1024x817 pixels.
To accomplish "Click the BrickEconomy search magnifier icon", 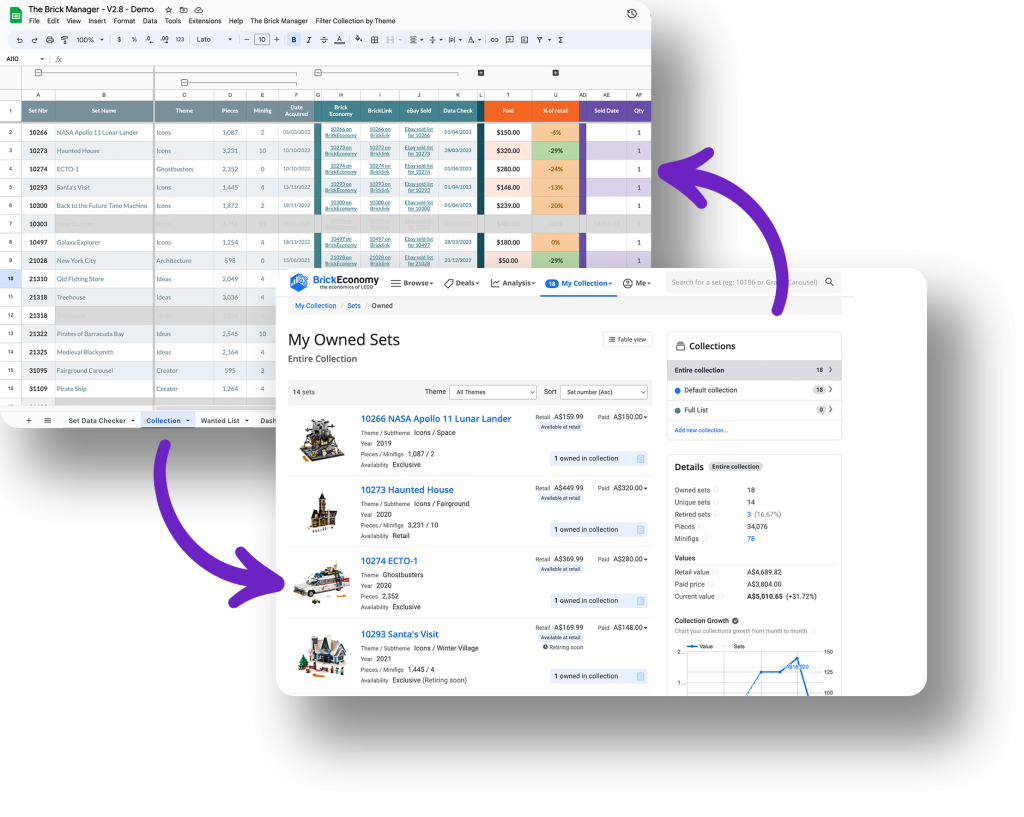I will (x=829, y=282).
